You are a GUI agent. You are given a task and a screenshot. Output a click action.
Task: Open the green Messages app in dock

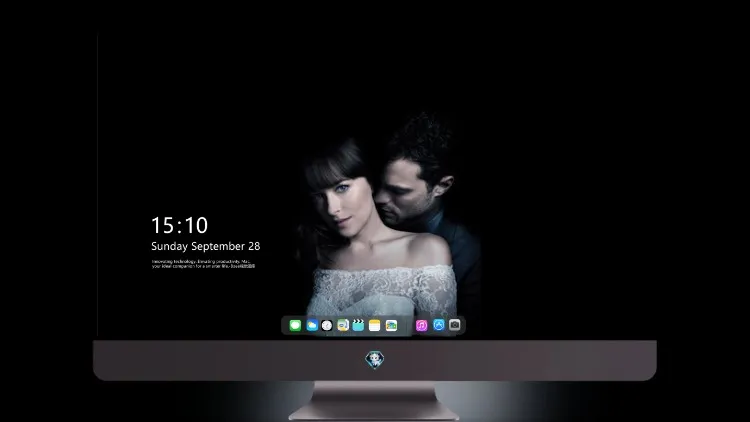pos(295,325)
